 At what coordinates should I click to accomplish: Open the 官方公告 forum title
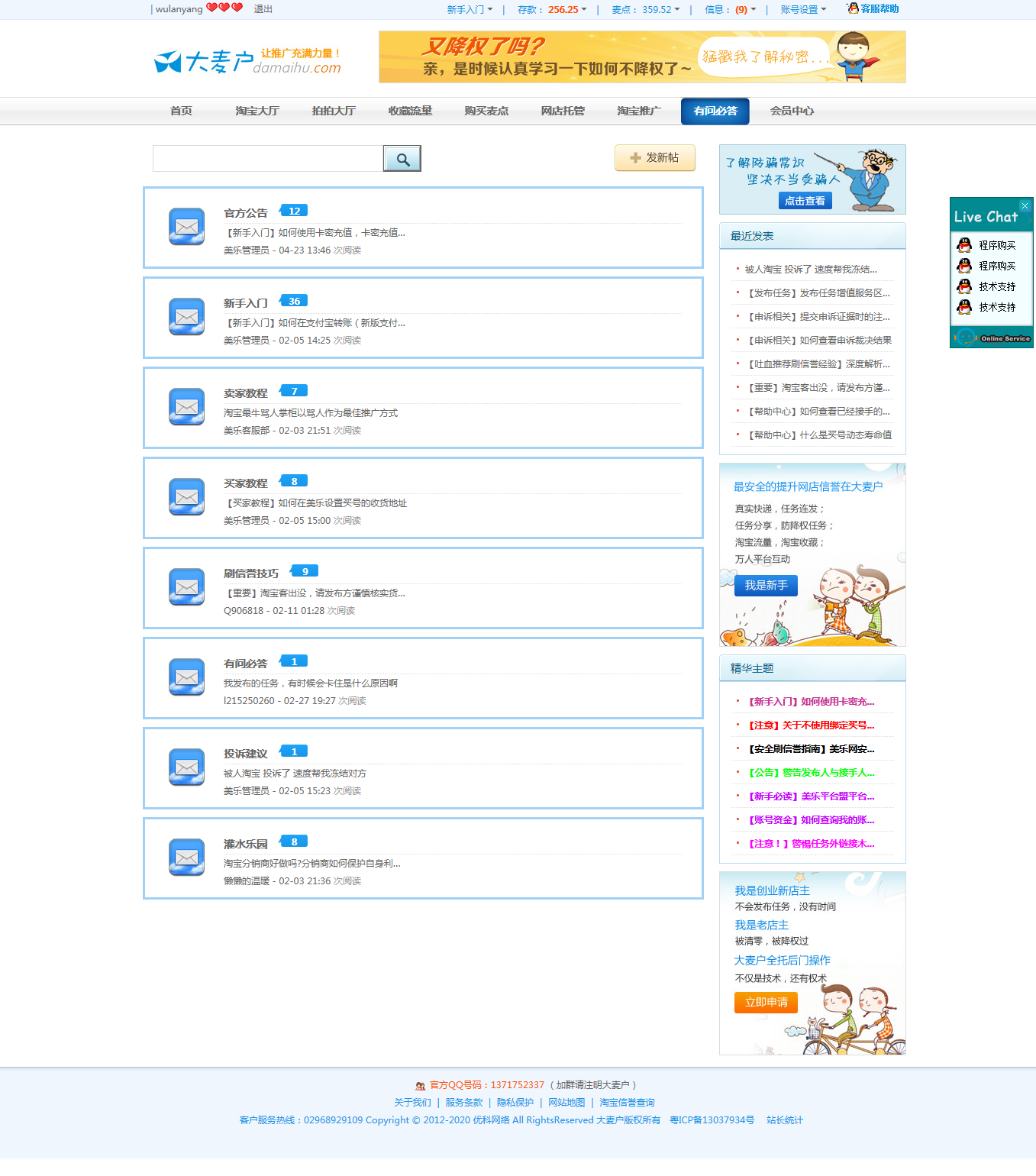click(246, 213)
